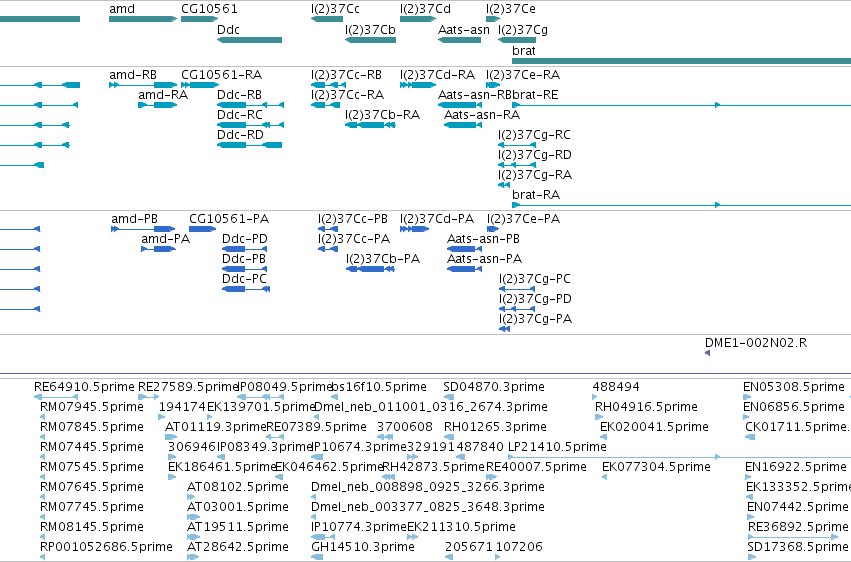
Task: Select the amd-RA transcript
Action: tap(157, 105)
